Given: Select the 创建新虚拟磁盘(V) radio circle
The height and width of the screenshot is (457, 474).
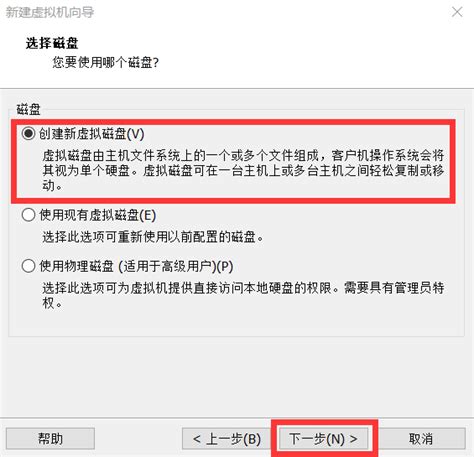Looking at the screenshot, I should (x=28, y=134).
